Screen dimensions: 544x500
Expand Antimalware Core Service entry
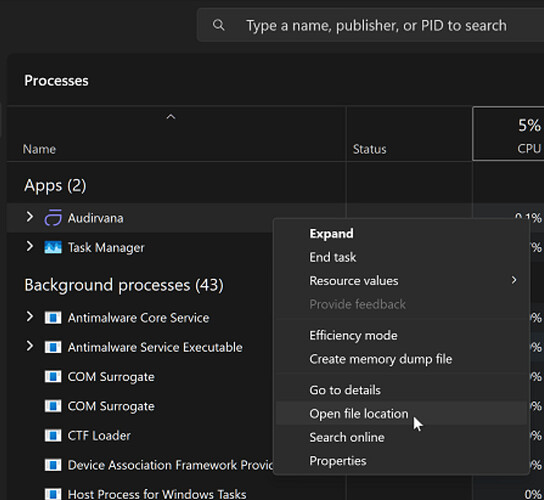pyautogui.click(x=30, y=316)
